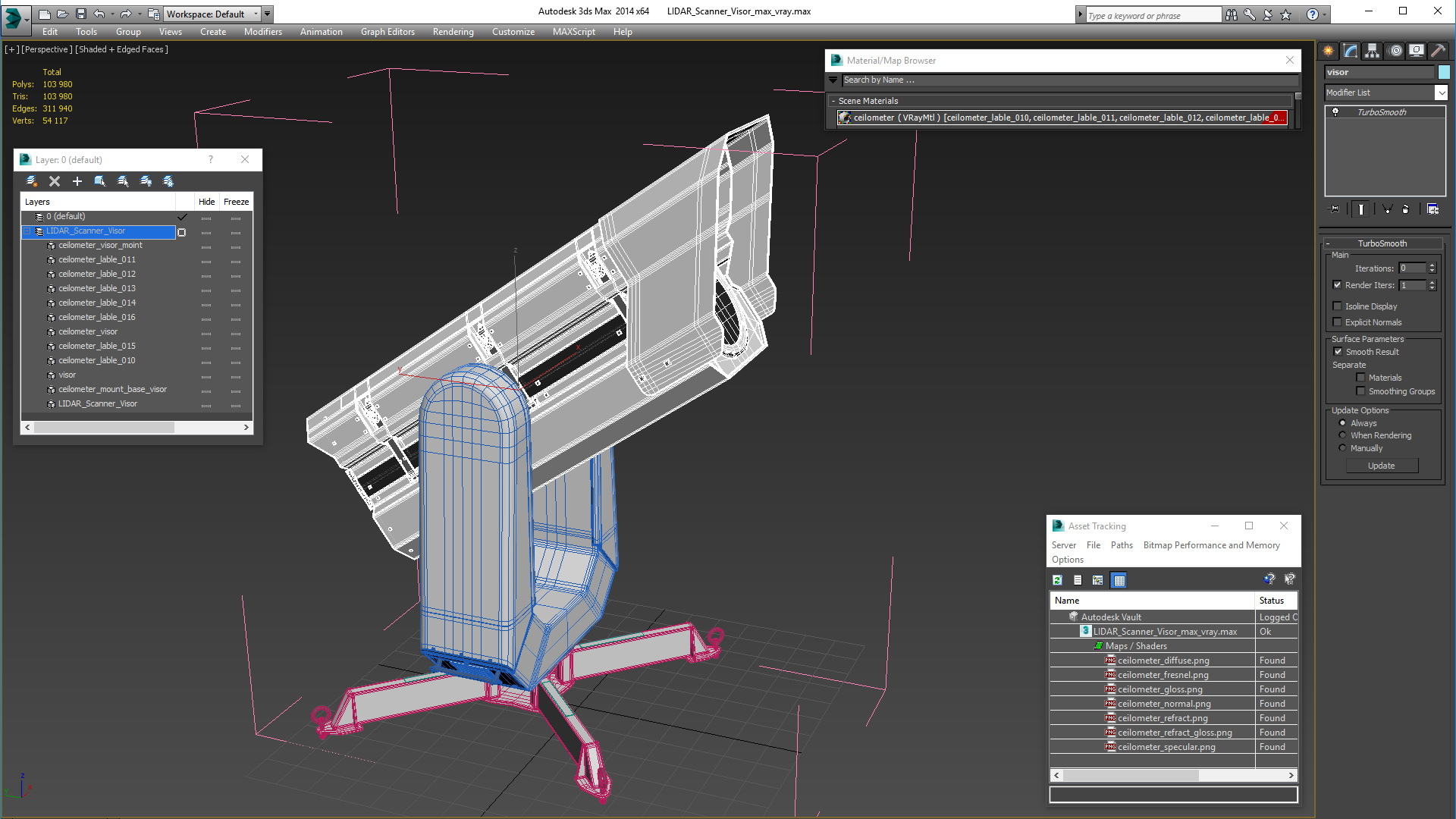Select Manually update radio option

(x=1343, y=448)
